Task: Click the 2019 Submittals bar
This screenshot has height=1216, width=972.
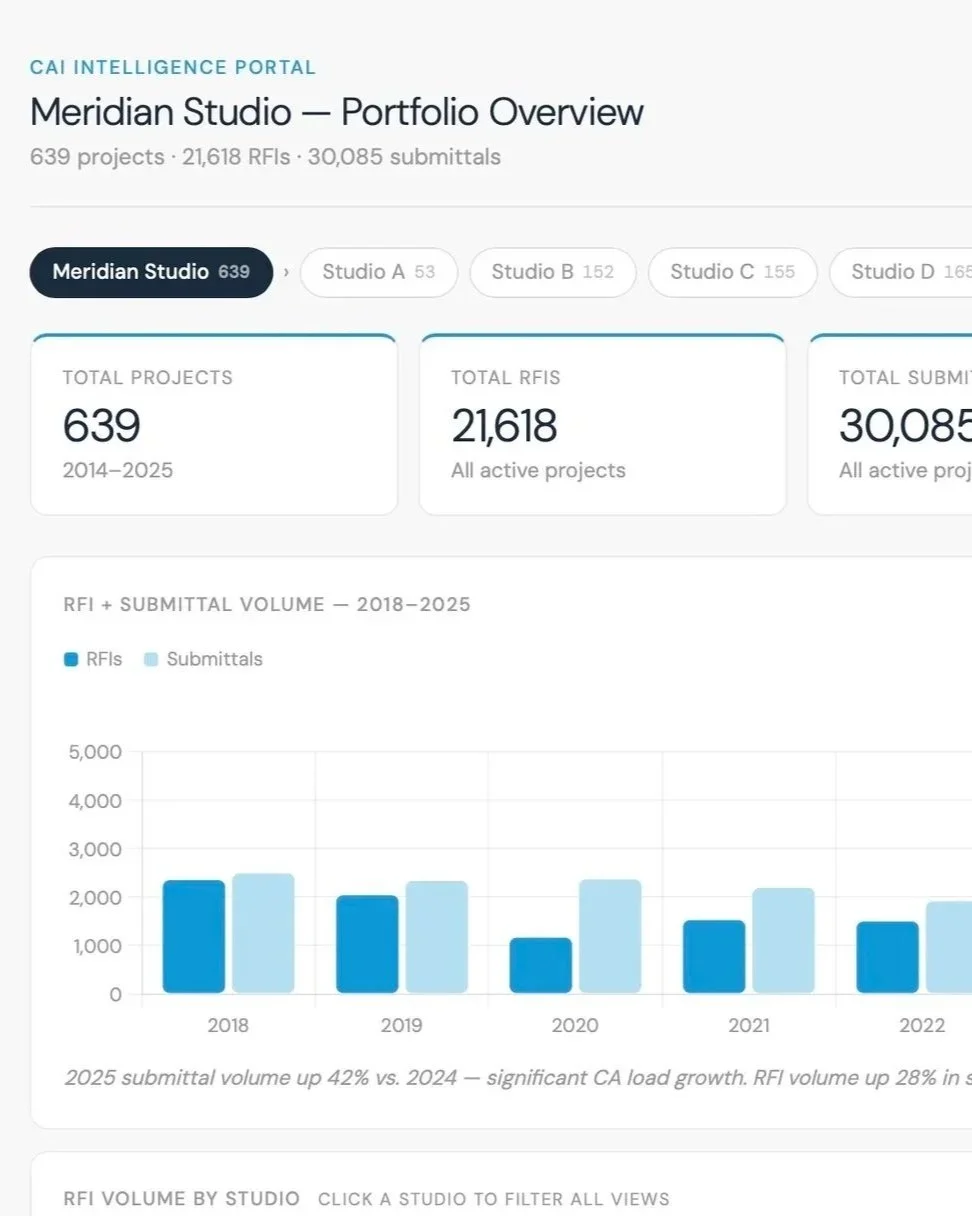Action: pyautogui.click(x=437, y=937)
